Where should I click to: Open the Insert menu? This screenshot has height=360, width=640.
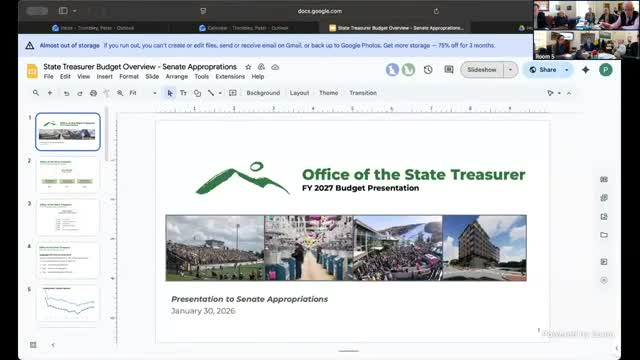tap(104, 77)
